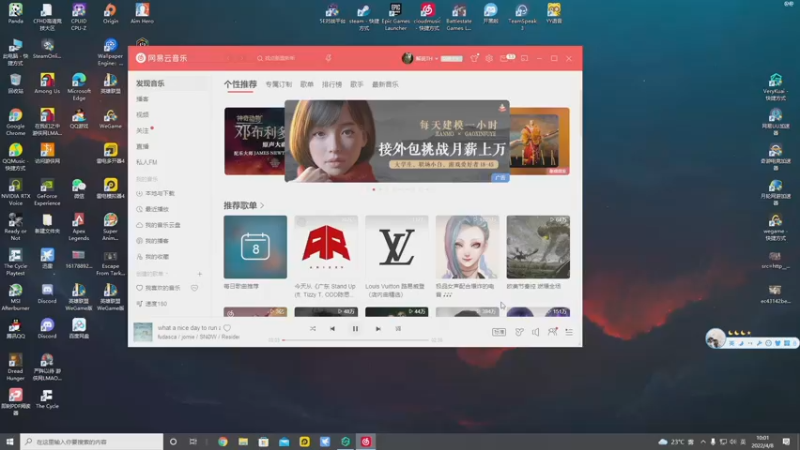Viewport: 800px width, 450px height.
Task: Open the sound quality selector button
Action: (x=498, y=332)
